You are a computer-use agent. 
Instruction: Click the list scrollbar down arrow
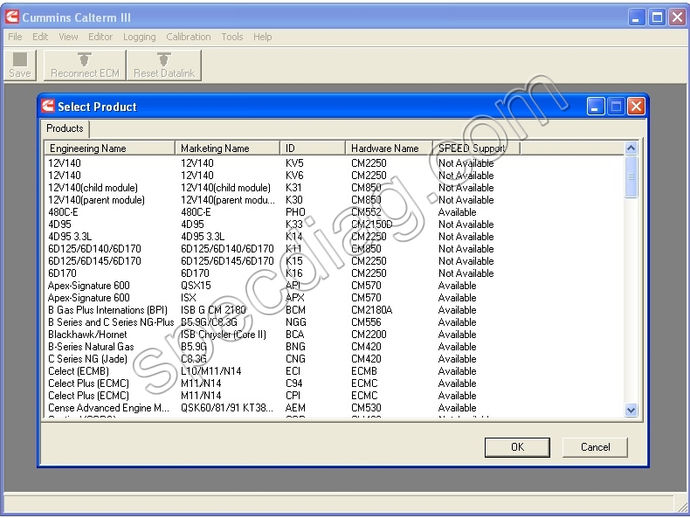631,411
